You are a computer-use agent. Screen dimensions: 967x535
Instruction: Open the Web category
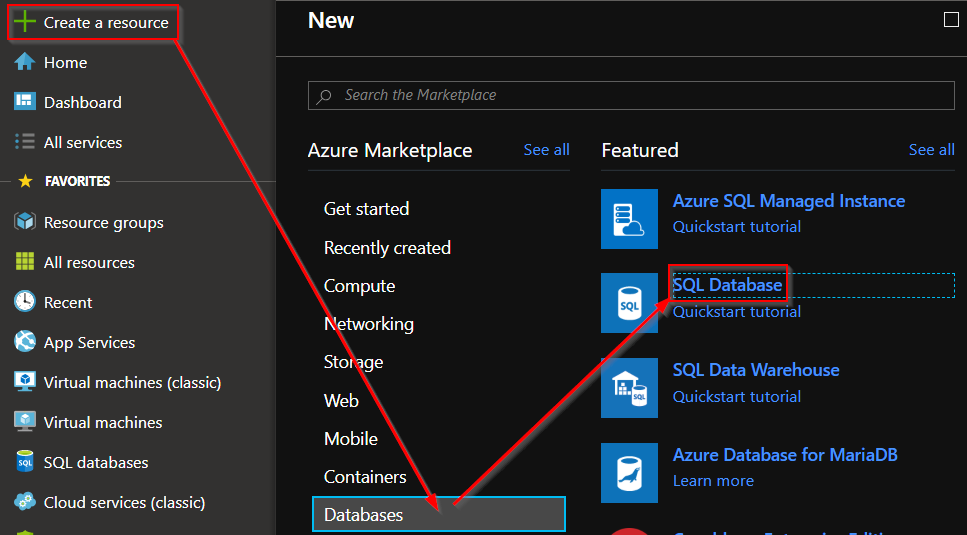pyautogui.click(x=341, y=401)
